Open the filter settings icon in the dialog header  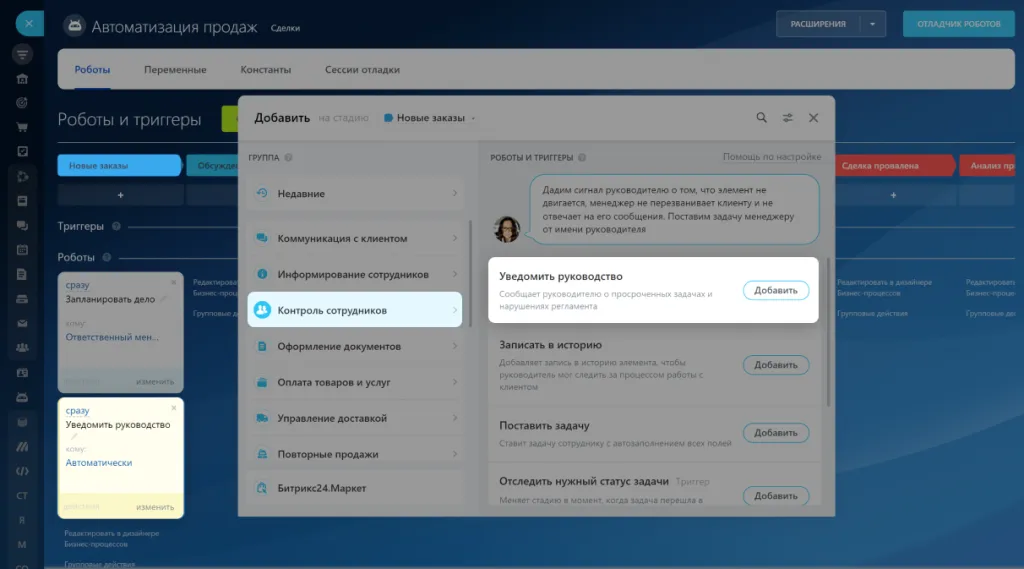(787, 118)
